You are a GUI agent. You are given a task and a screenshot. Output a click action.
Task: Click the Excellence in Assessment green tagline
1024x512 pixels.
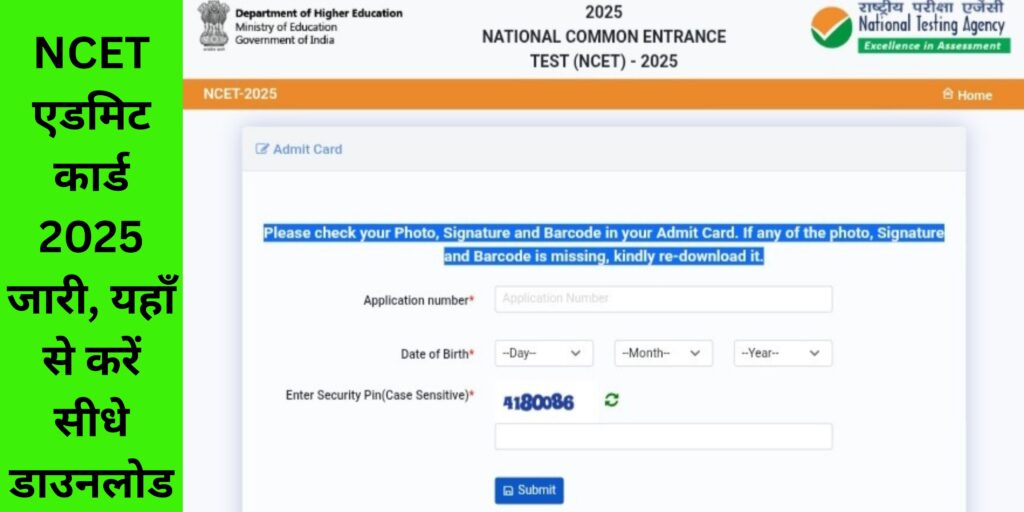[932, 46]
